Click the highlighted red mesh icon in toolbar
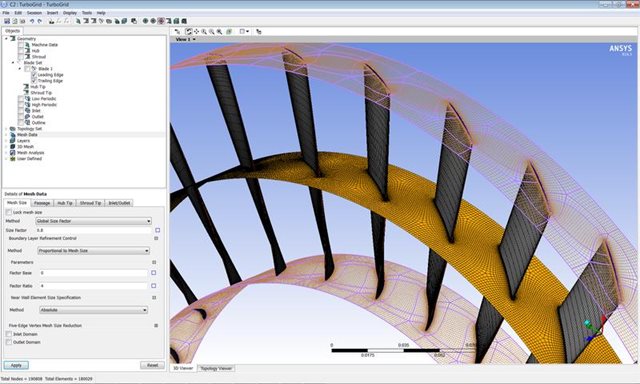This screenshot has height=384, width=640. (161, 21)
